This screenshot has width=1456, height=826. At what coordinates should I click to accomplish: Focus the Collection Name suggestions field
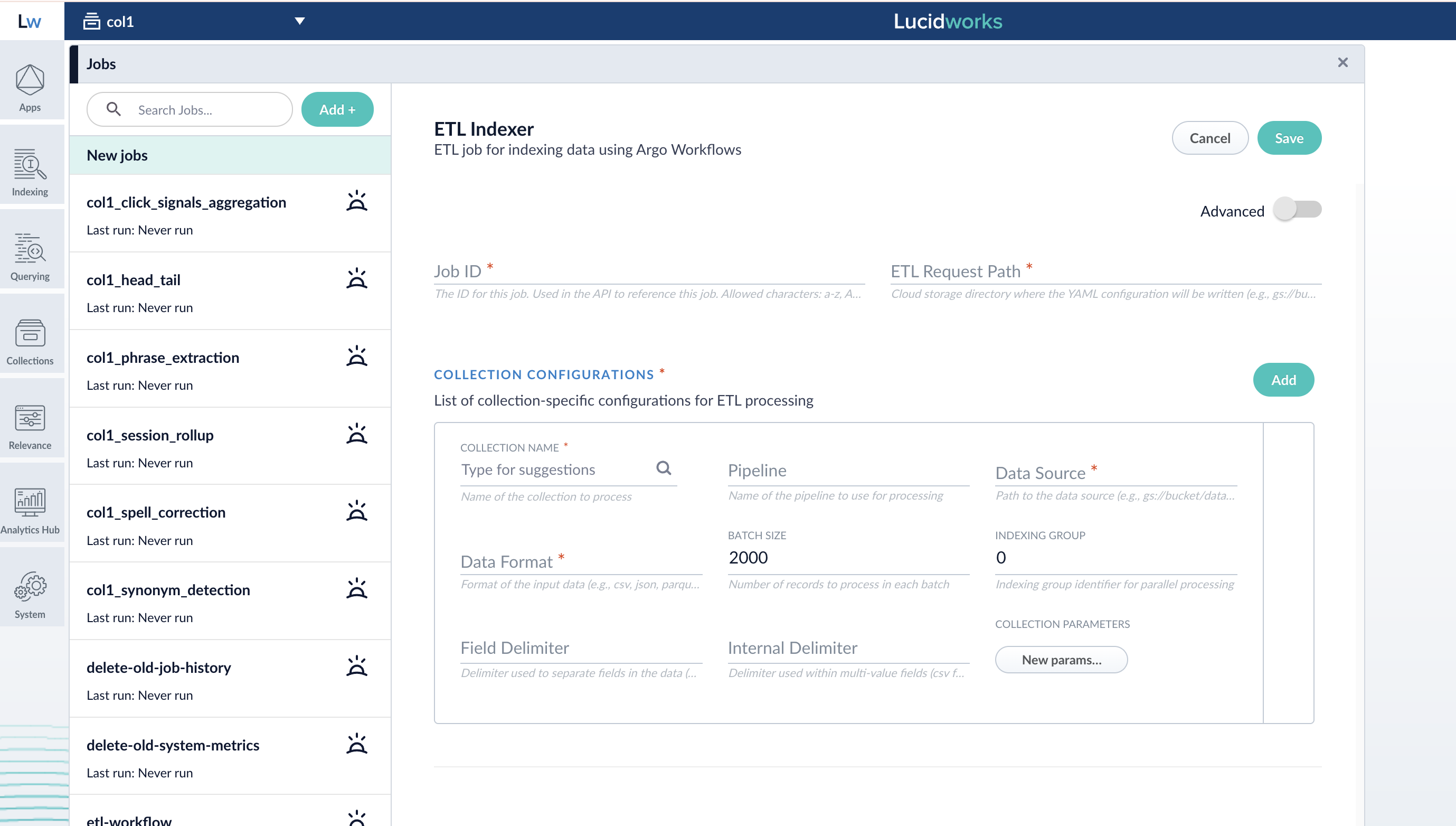pos(569,470)
